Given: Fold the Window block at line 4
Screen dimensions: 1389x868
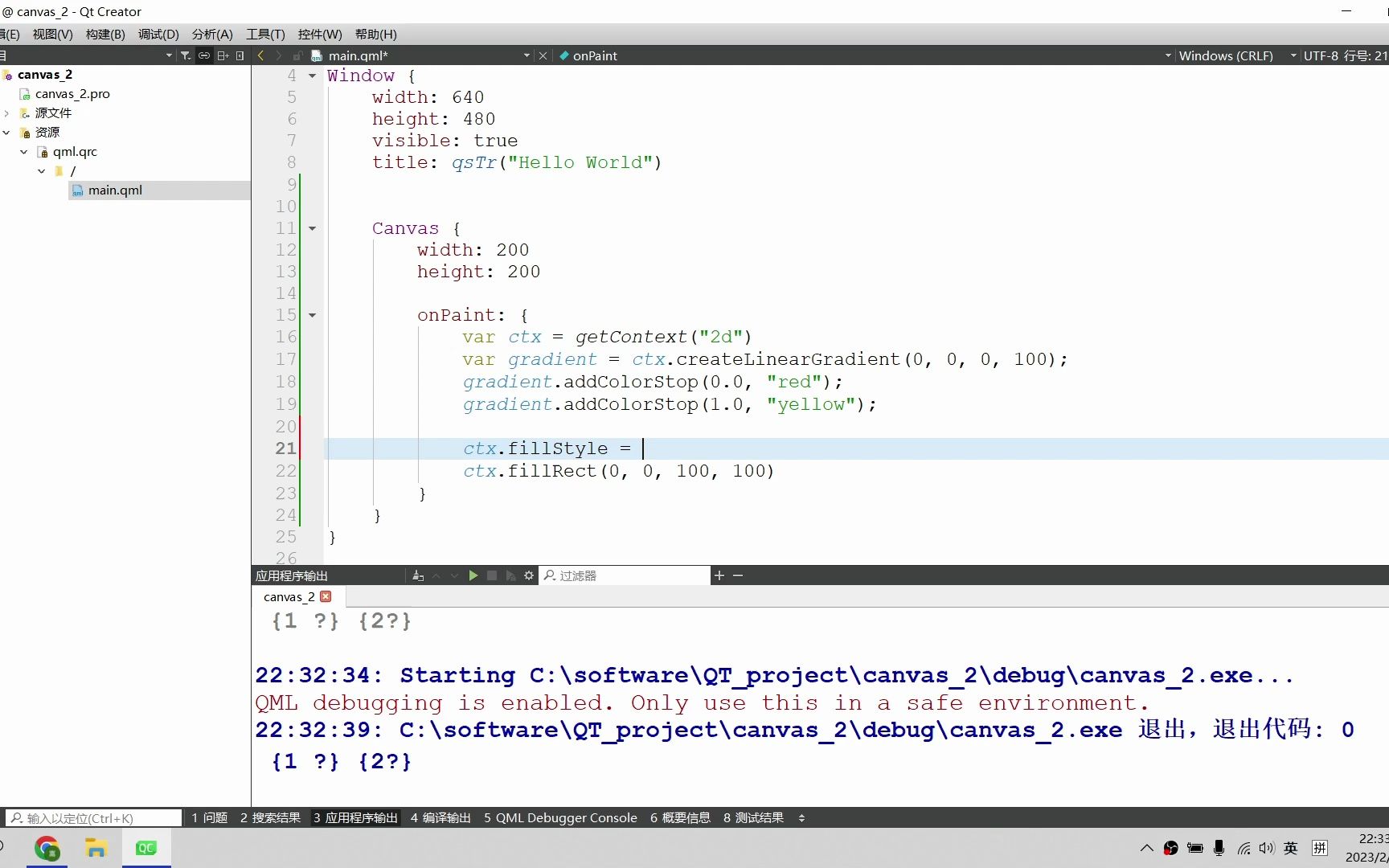Looking at the screenshot, I should pyautogui.click(x=312, y=76).
